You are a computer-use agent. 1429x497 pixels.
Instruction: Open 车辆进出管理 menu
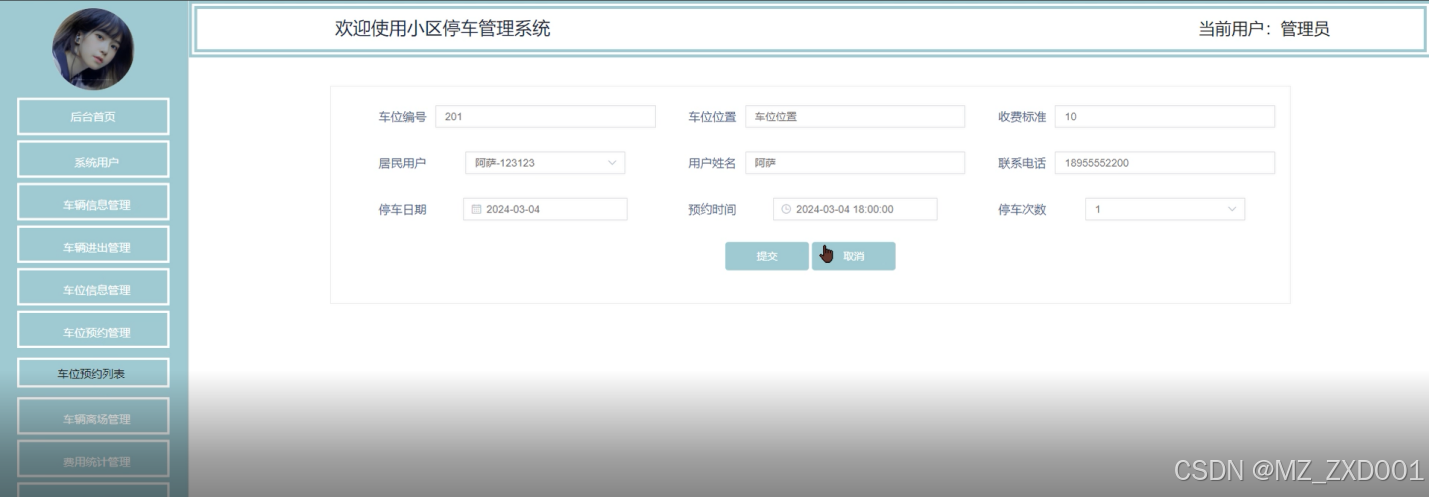pyautogui.click(x=93, y=247)
